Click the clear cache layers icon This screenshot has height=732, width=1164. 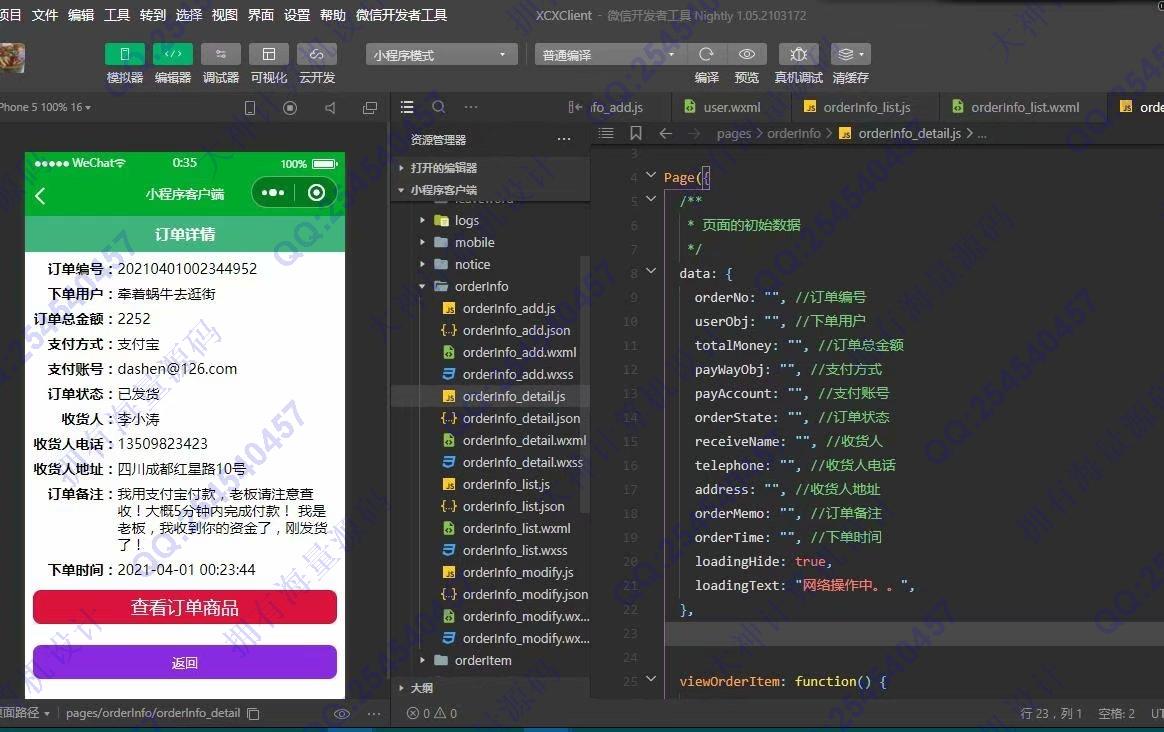point(851,54)
